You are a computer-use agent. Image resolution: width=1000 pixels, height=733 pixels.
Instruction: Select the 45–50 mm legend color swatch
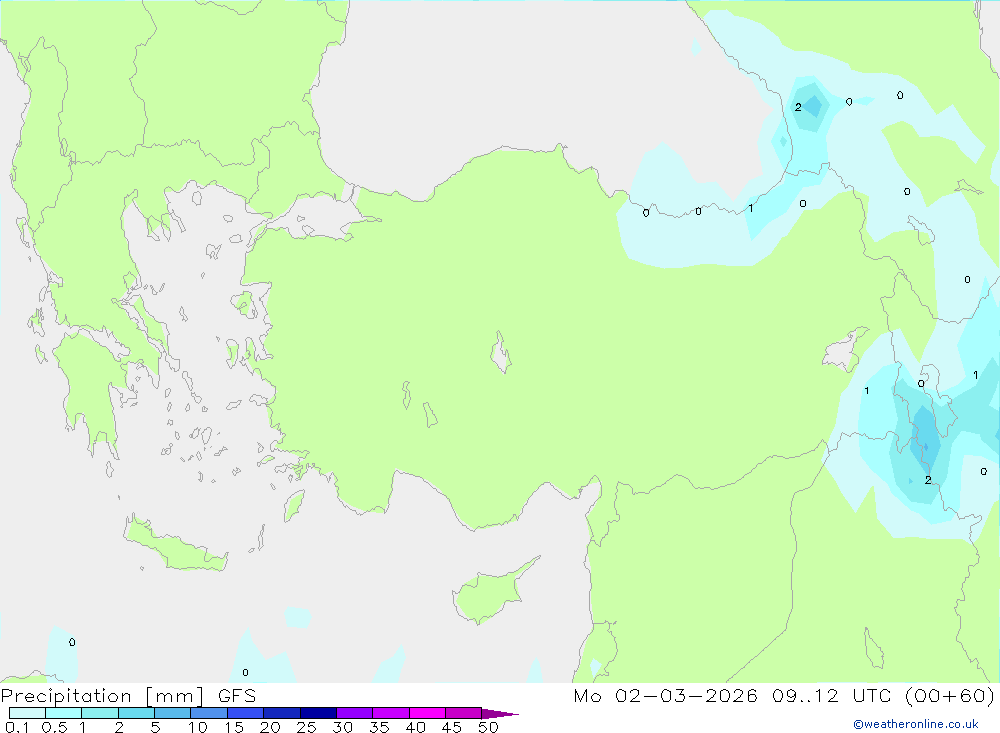tap(464, 713)
